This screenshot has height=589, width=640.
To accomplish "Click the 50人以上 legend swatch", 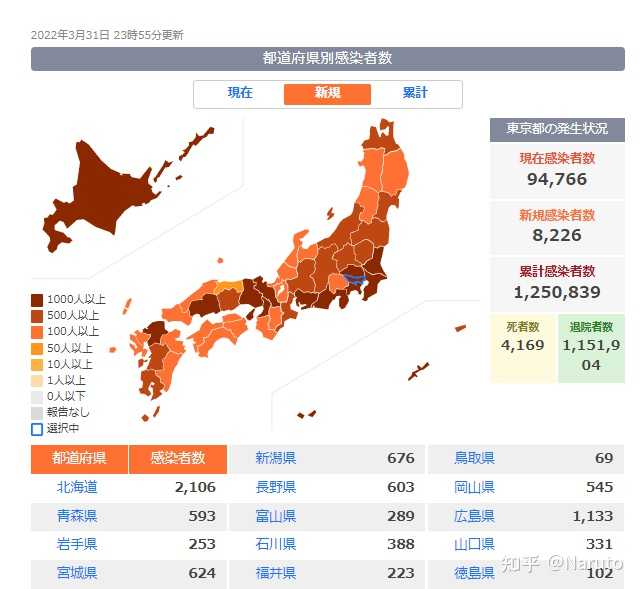I will (x=37, y=349).
